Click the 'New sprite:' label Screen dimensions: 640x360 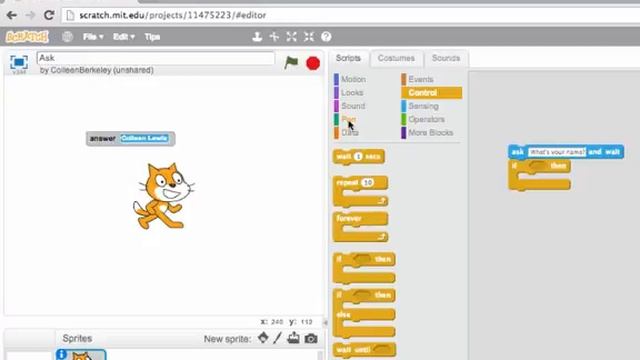click(x=227, y=339)
